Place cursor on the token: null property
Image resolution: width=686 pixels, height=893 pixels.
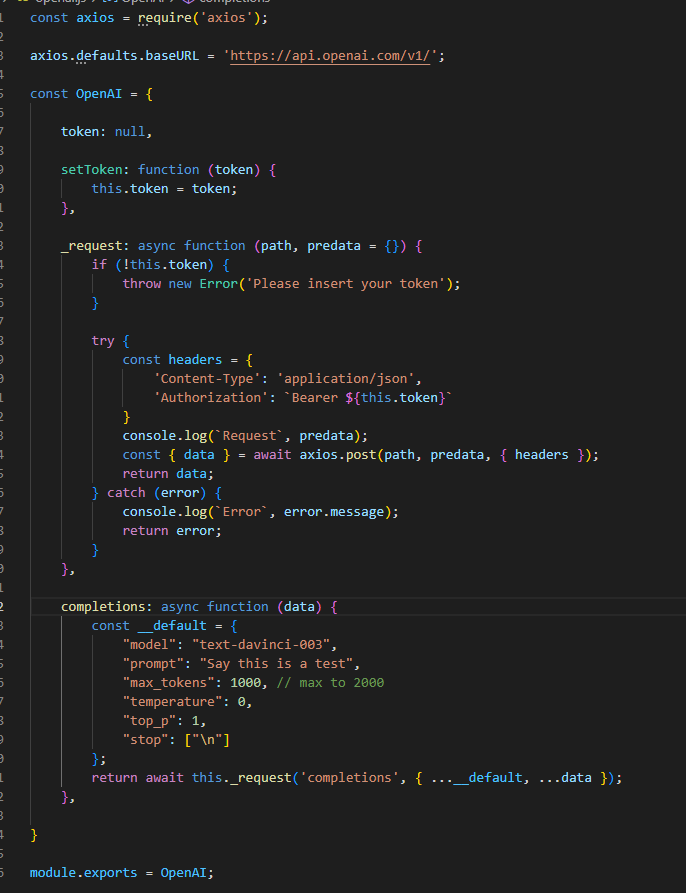106,132
